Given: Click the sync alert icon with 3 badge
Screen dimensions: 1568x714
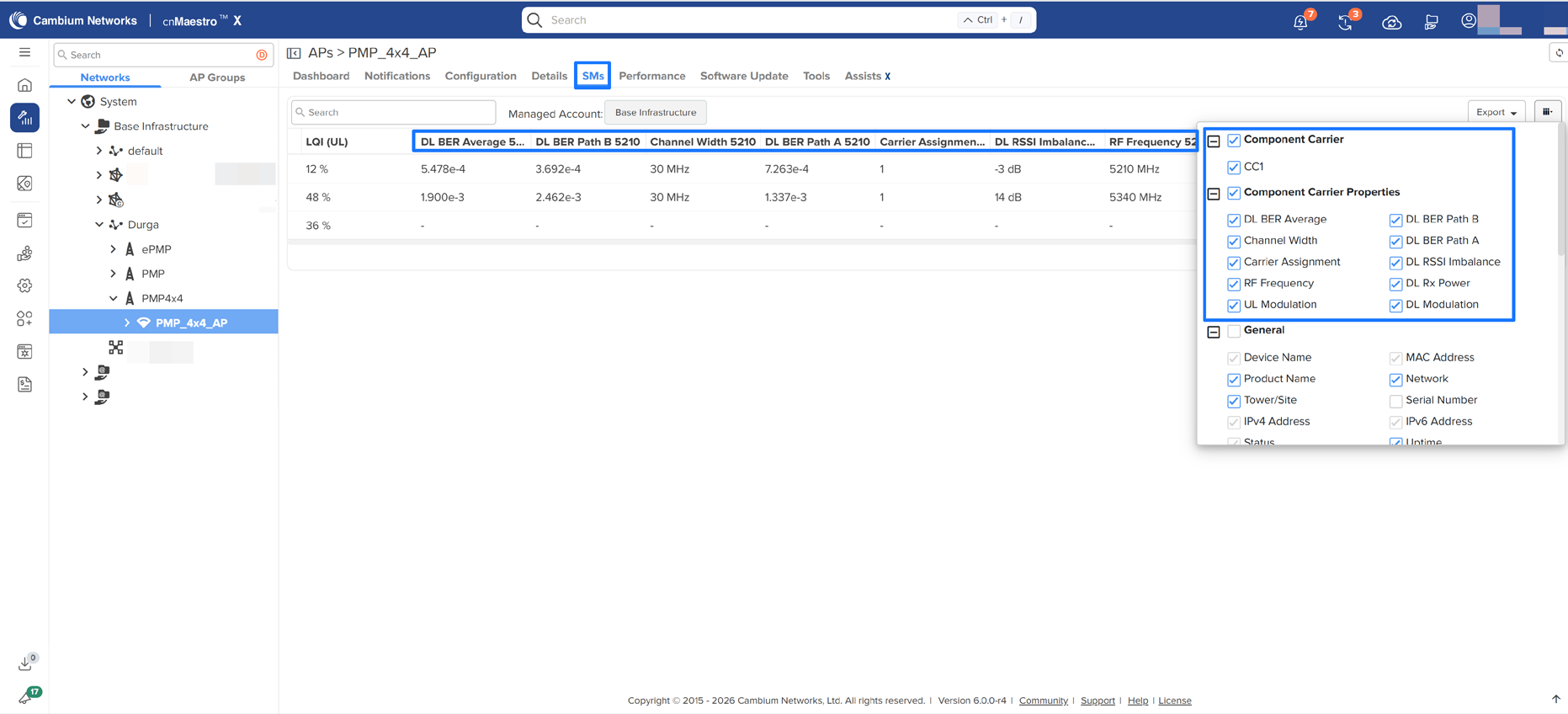Looking at the screenshot, I should (x=1347, y=21).
